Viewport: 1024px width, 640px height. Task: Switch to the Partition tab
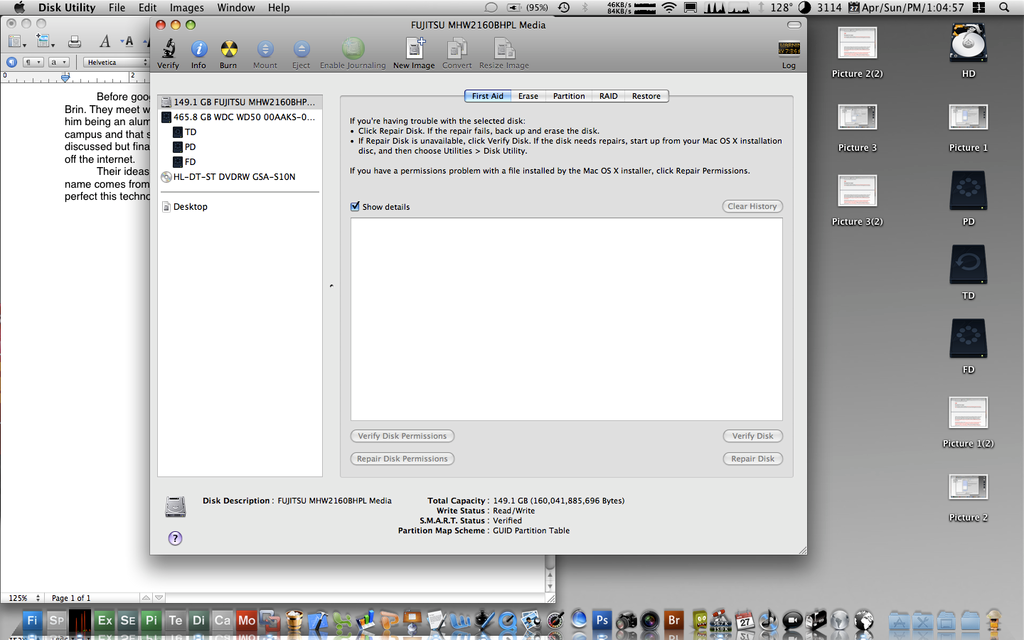click(569, 96)
